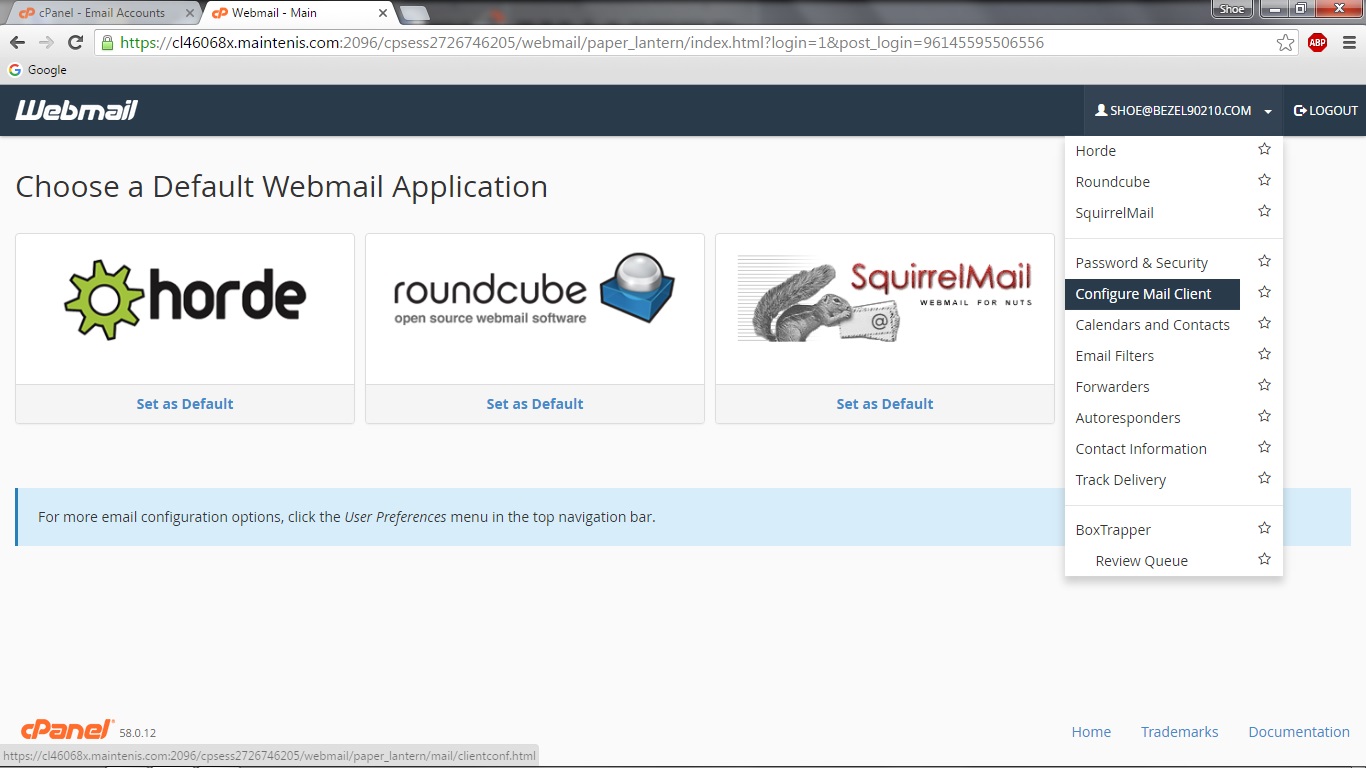Image resolution: width=1366 pixels, height=768 pixels.
Task: Go to Email Filters
Action: [x=1114, y=356]
